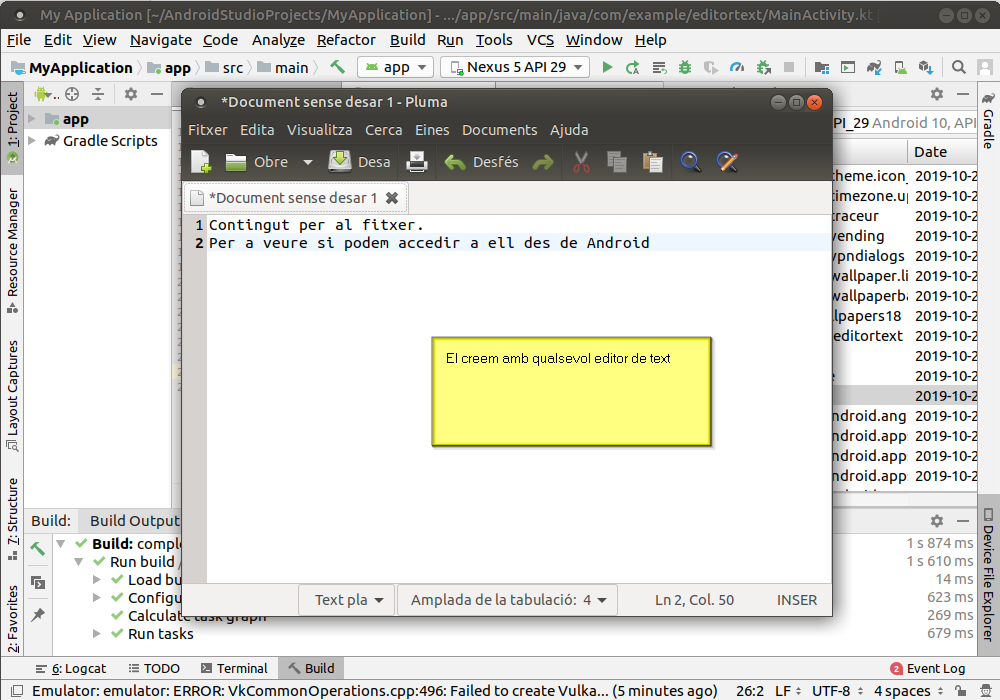This screenshot has height=700, width=1000.
Task: Click the Sync Project with Gradle icon
Action: (874, 67)
